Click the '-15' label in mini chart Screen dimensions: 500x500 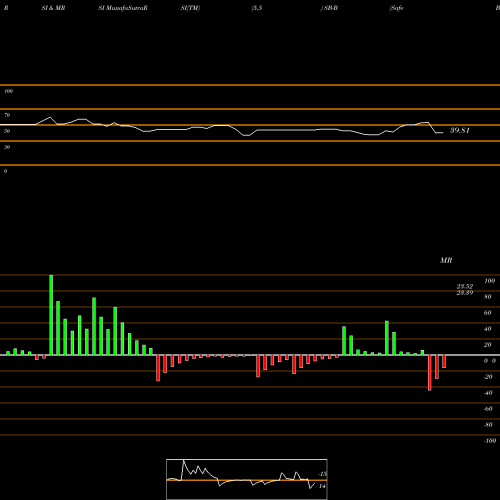pyautogui.click(x=322, y=474)
